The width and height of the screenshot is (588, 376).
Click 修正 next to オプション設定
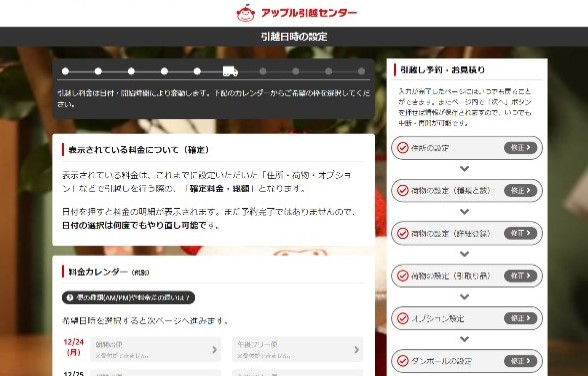(x=520, y=318)
